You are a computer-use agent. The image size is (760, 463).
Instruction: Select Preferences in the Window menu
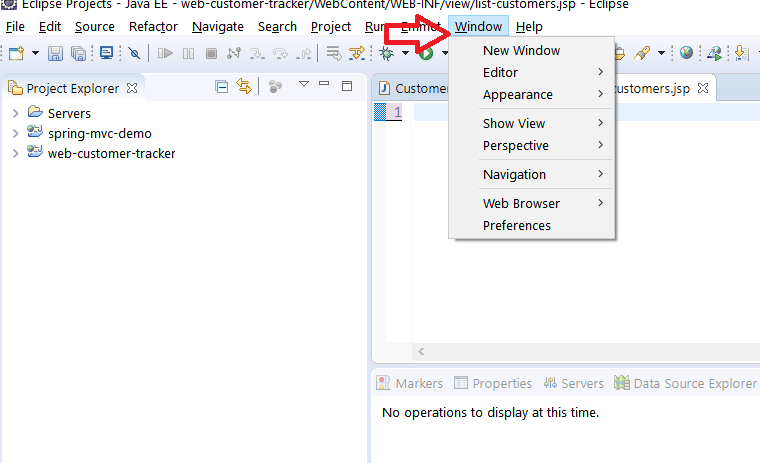[532, 225]
